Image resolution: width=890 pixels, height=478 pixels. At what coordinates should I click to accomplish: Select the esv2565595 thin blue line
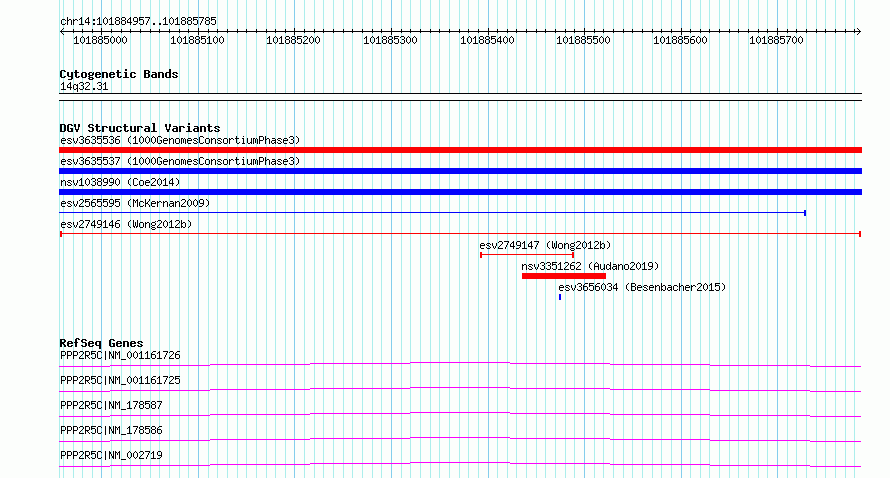coord(433,213)
